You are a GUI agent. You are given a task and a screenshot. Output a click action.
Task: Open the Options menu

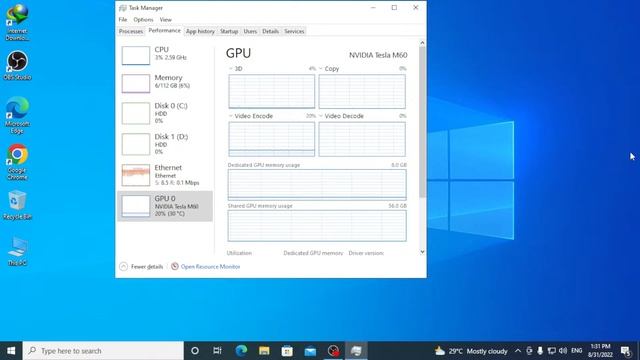[x=143, y=20]
